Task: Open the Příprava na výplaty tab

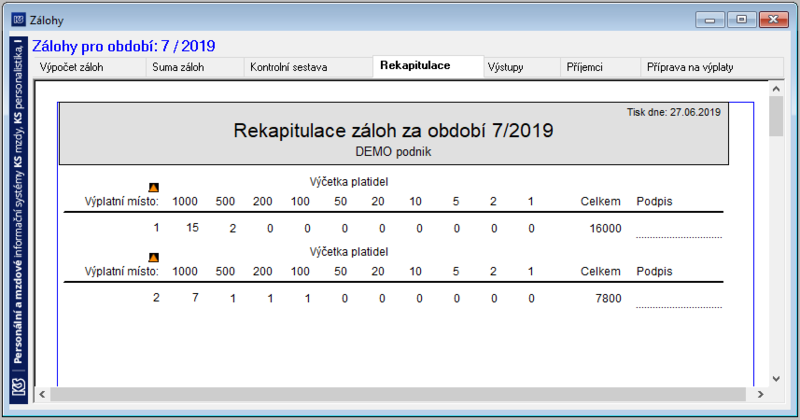Action: [x=711, y=67]
